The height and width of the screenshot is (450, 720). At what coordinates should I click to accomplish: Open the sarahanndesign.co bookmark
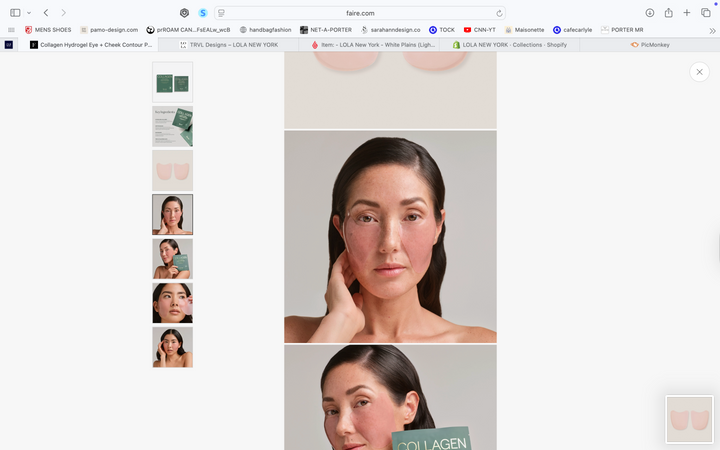[390, 30]
